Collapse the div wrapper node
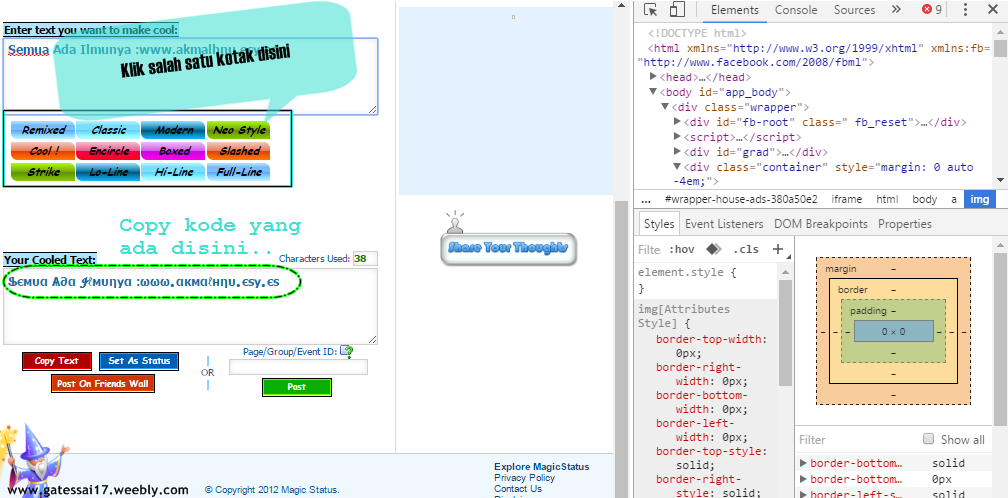This screenshot has height=498, width=1008. point(666,107)
